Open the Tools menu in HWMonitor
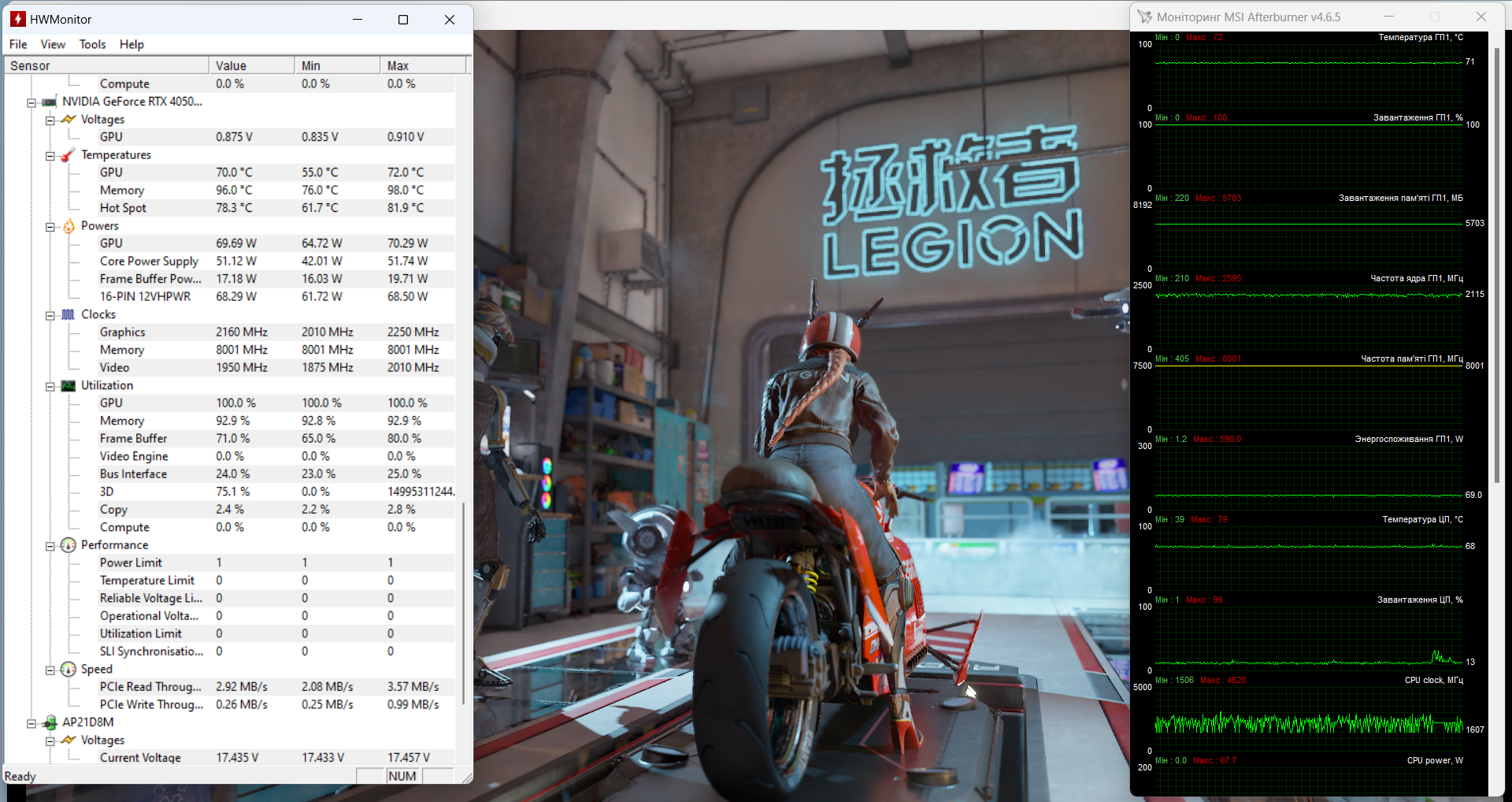The image size is (1512, 802). point(92,44)
